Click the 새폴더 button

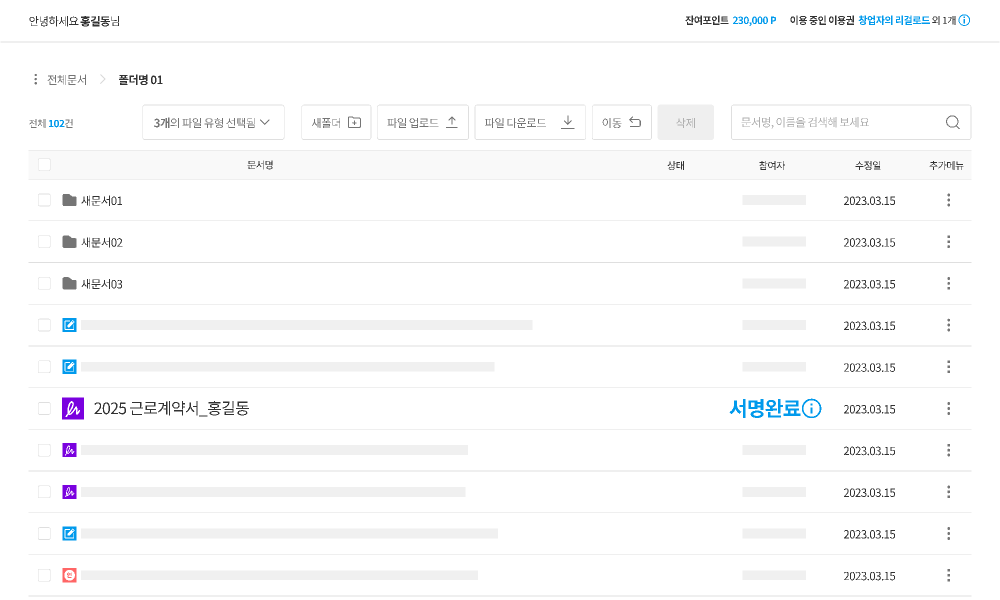[336, 122]
